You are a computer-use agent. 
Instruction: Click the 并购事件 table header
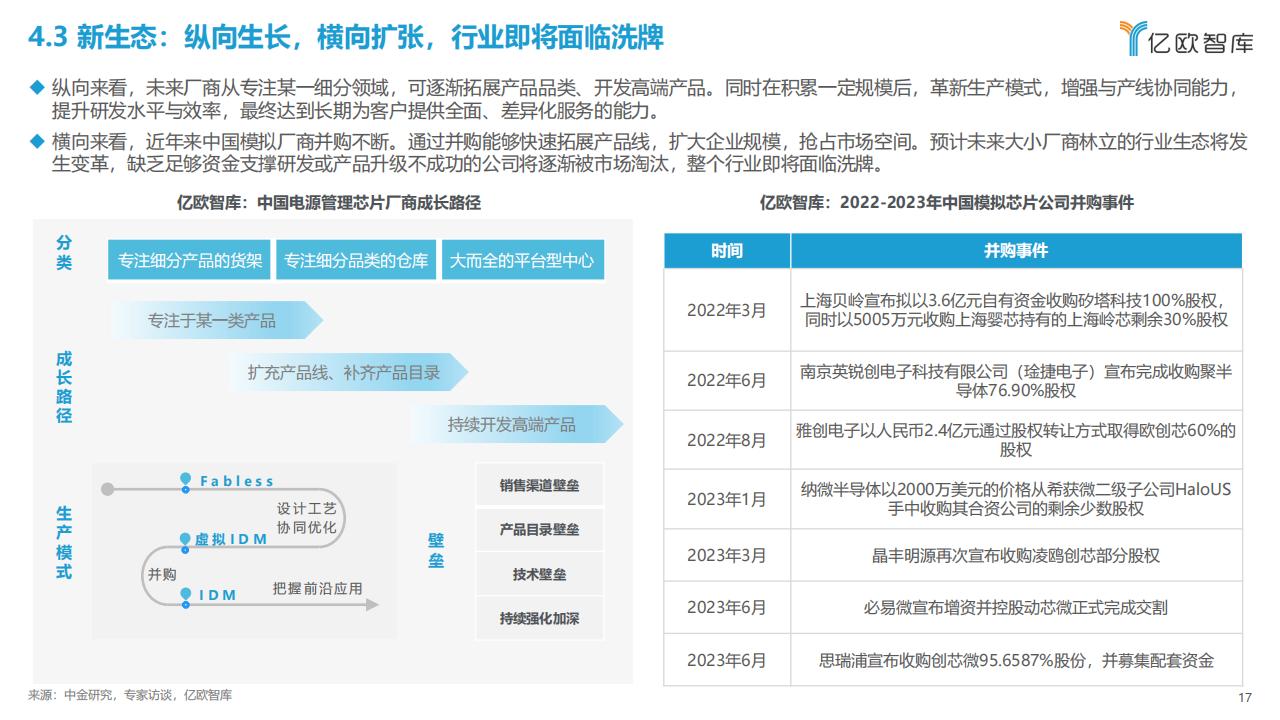coord(1016,250)
